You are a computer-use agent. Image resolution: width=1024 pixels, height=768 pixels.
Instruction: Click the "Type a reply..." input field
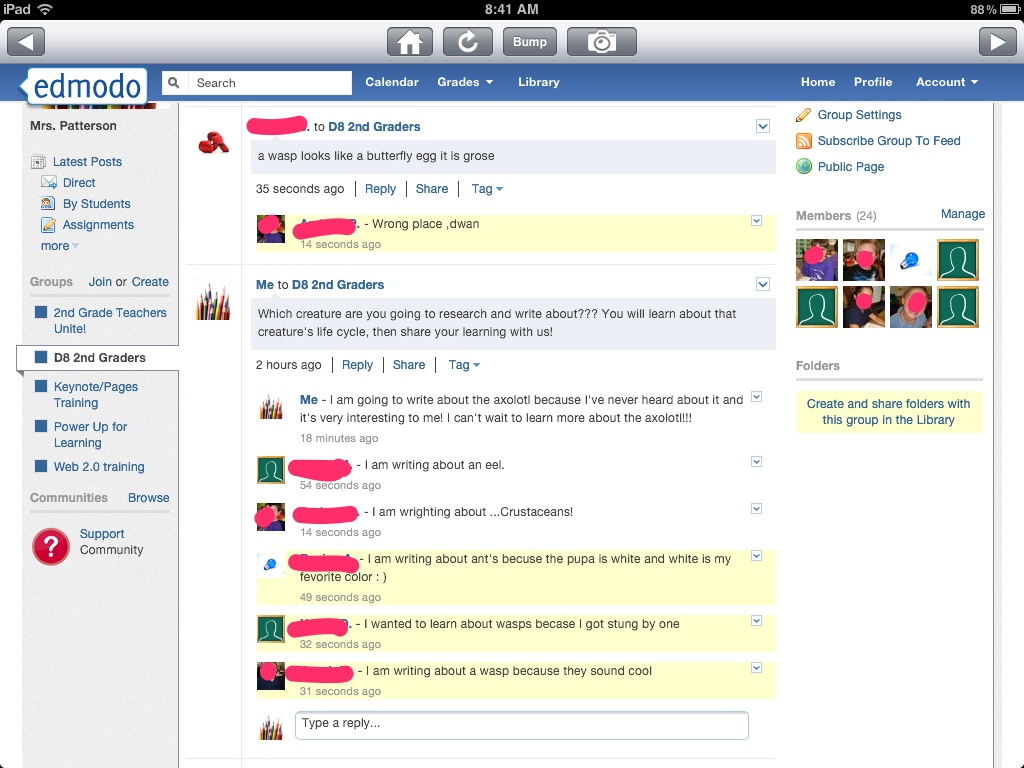(520, 726)
